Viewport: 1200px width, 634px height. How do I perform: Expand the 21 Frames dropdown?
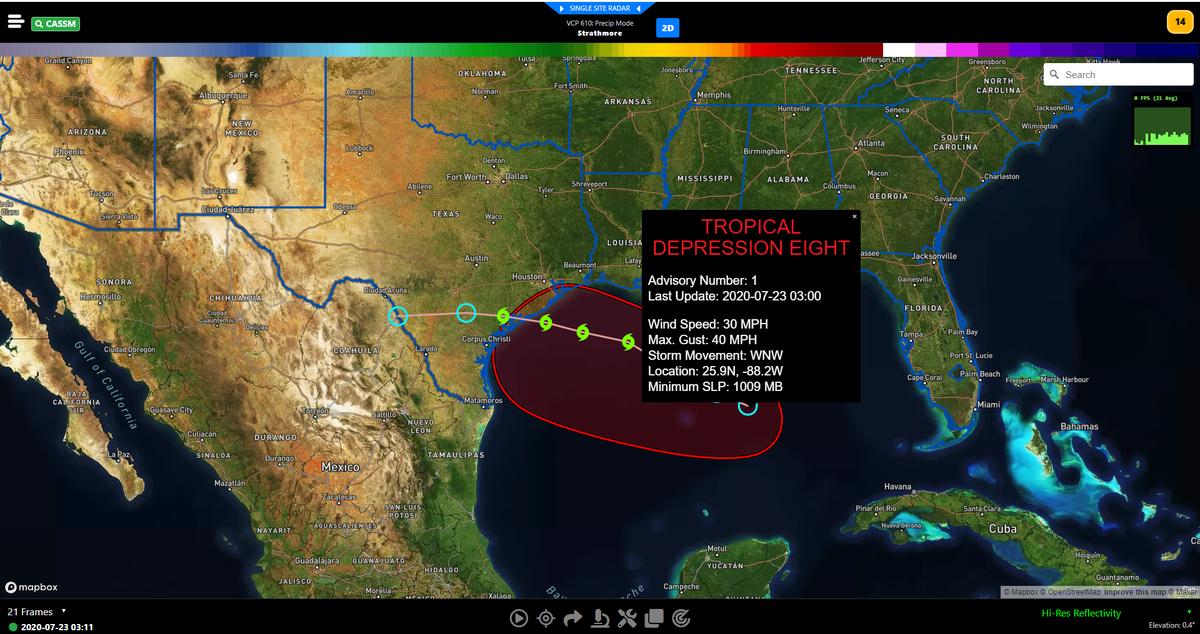(36, 611)
